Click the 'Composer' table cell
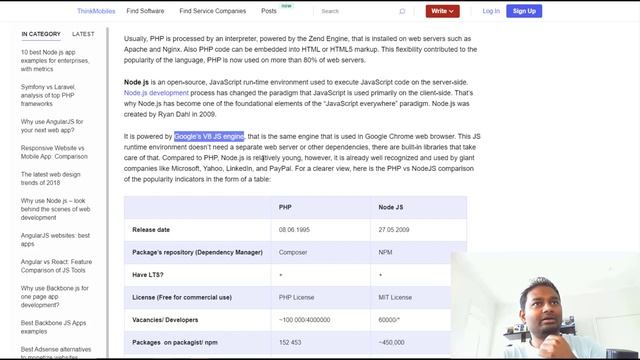This screenshot has height=360, width=640. (293, 252)
